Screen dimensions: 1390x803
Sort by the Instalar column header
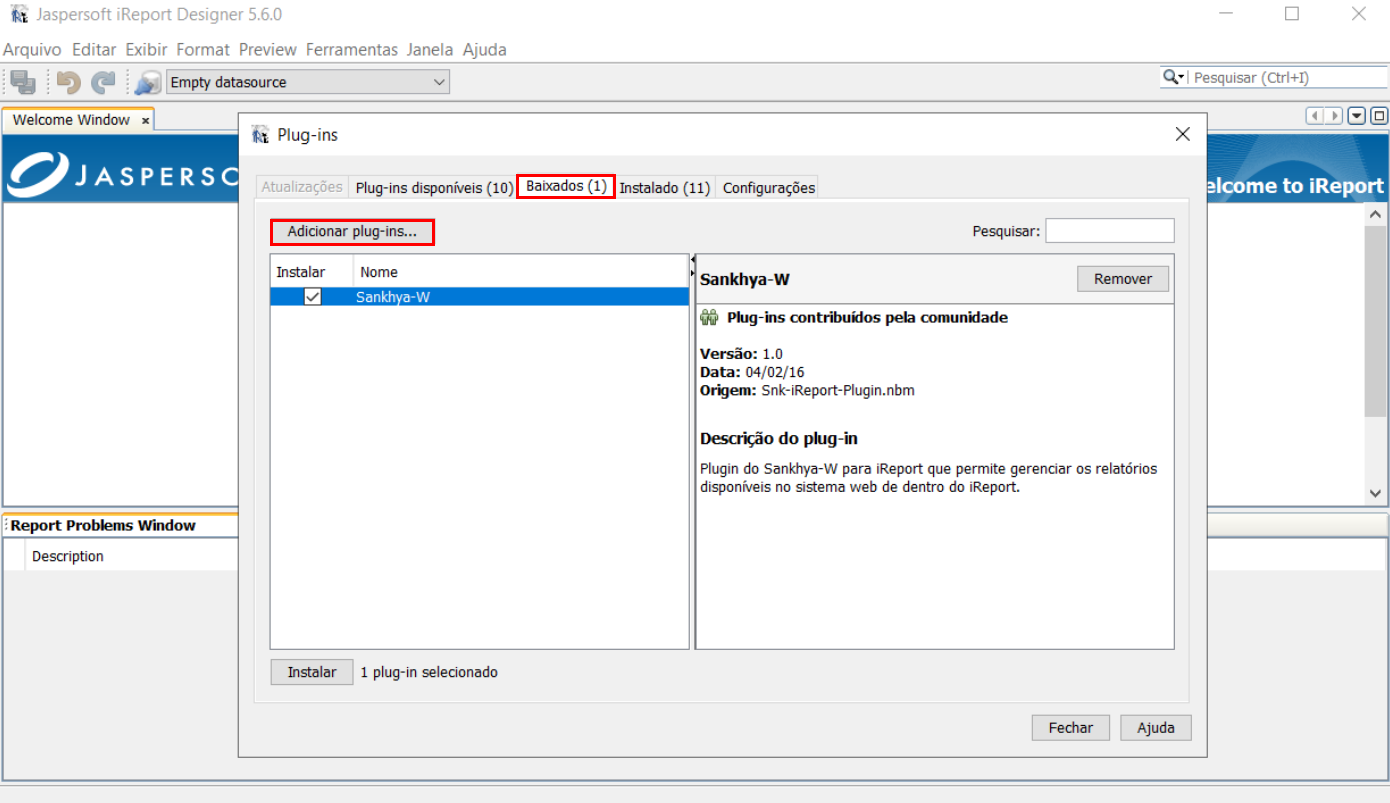tap(312, 272)
